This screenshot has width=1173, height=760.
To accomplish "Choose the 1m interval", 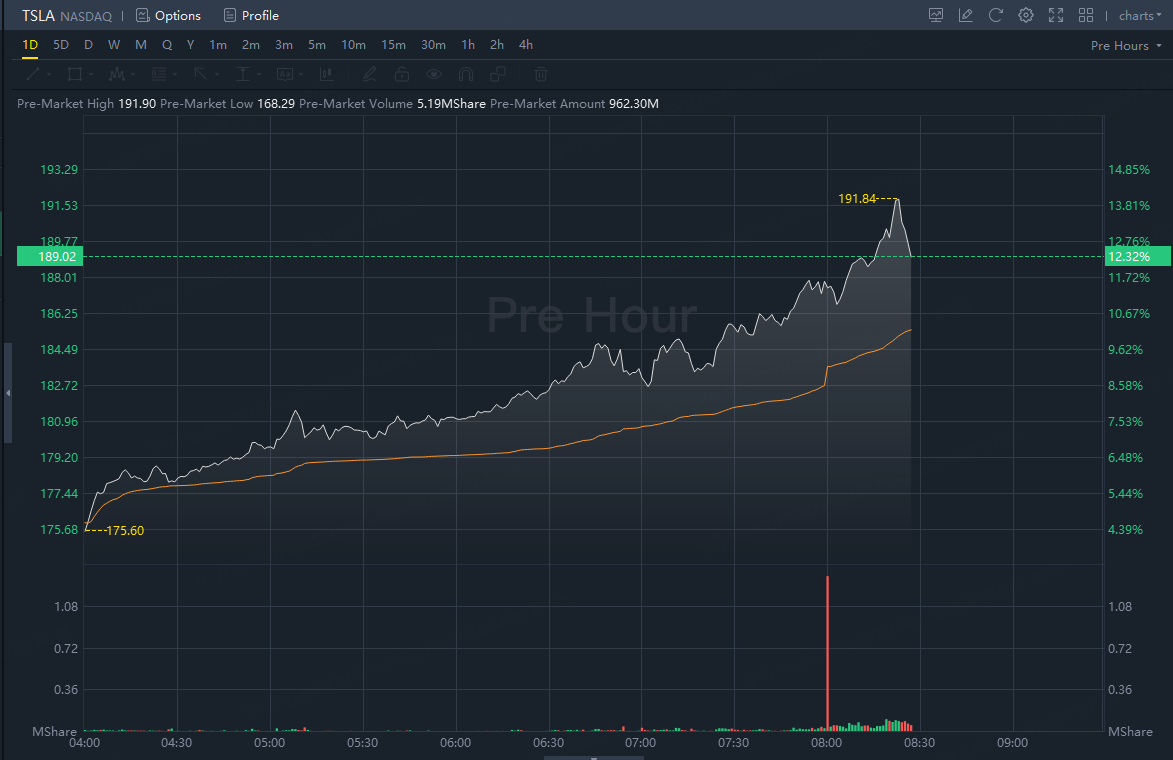I will pyautogui.click(x=218, y=45).
